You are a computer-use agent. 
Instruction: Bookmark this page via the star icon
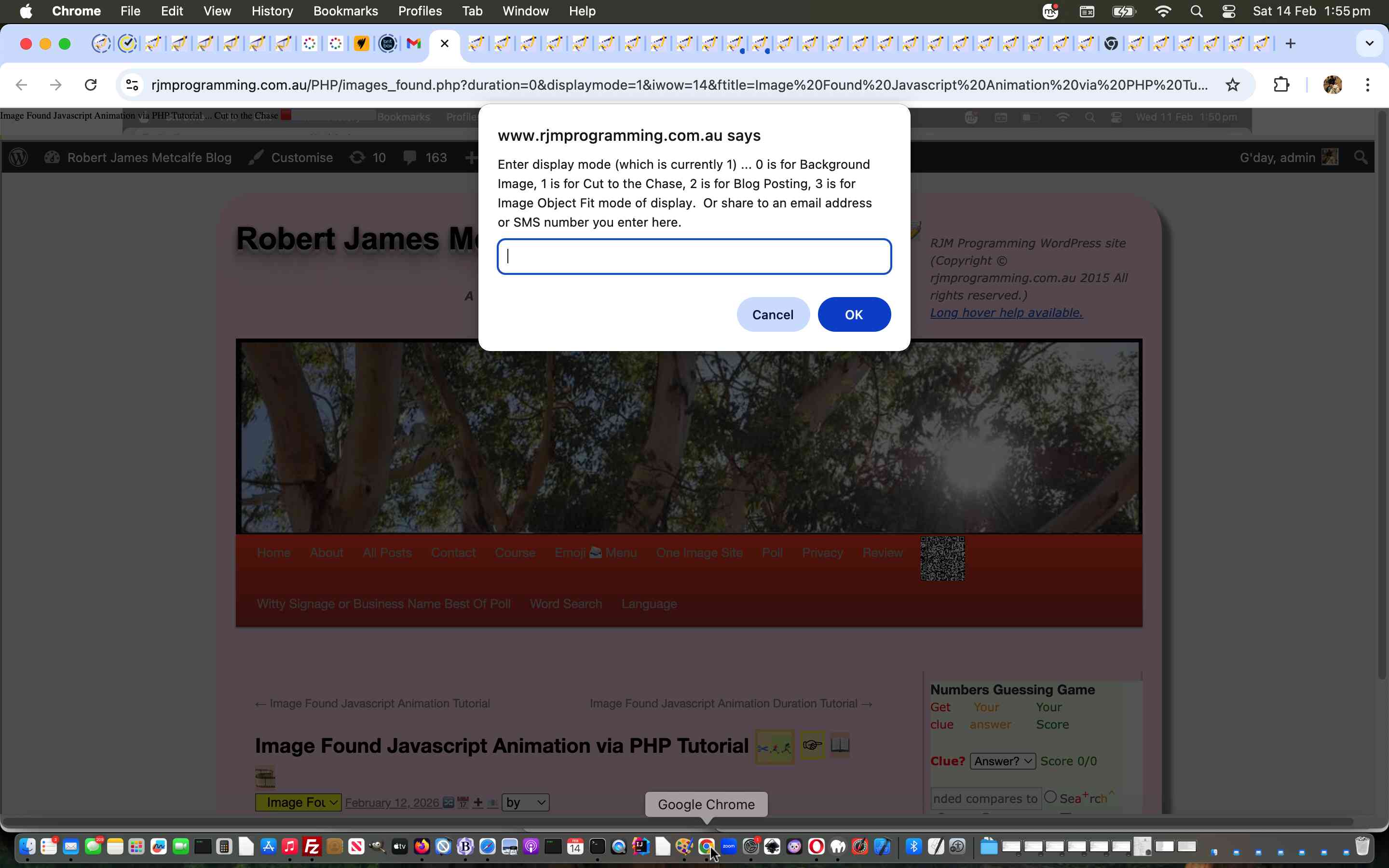pyautogui.click(x=1232, y=84)
